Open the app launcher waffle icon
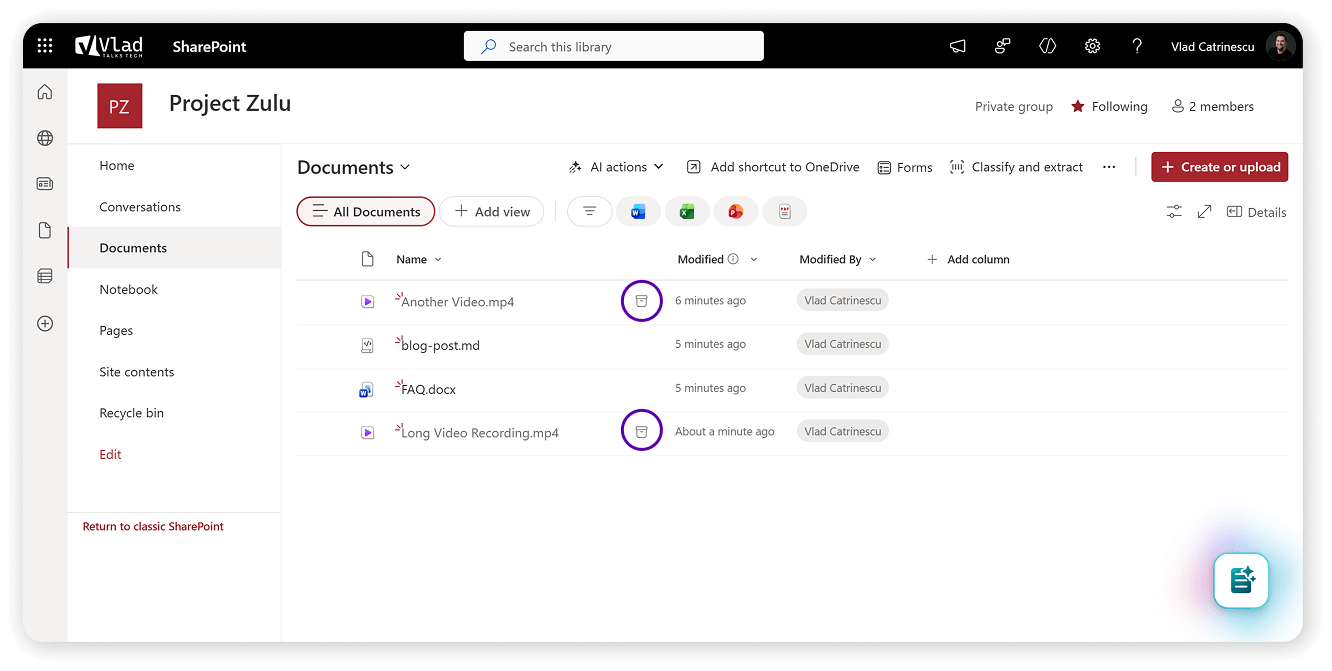Screen dimensions: 1332x671 45,46
